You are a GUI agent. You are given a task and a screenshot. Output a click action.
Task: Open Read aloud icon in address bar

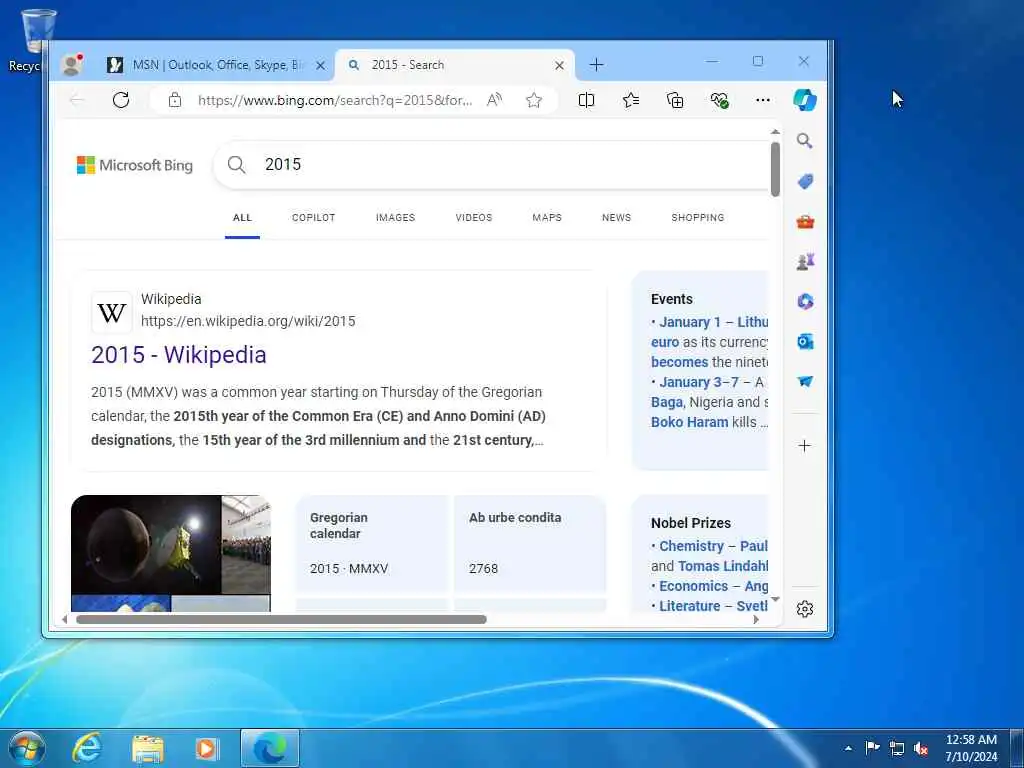click(494, 100)
